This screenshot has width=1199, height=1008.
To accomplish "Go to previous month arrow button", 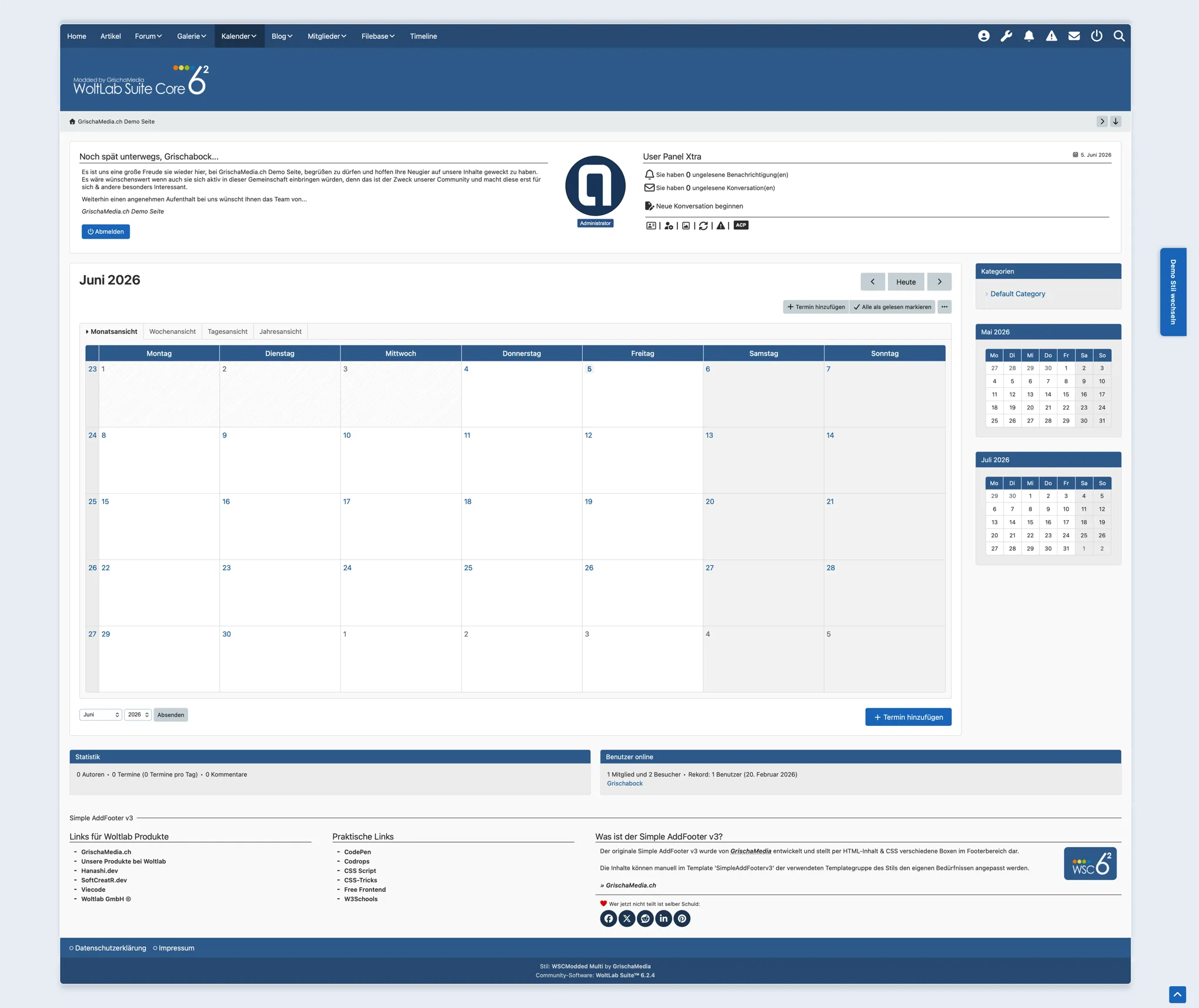I will point(872,282).
